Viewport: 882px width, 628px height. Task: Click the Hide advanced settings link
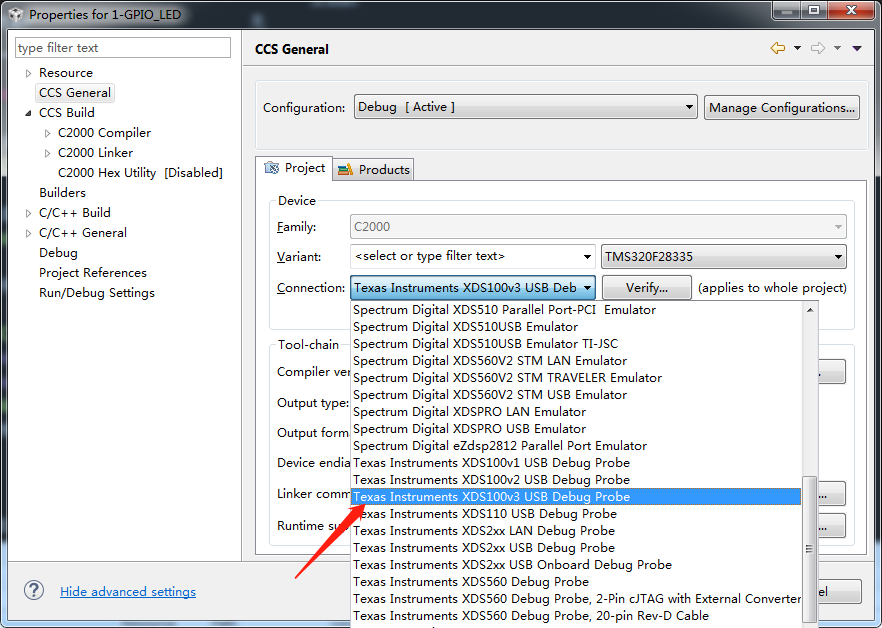(x=128, y=591)
